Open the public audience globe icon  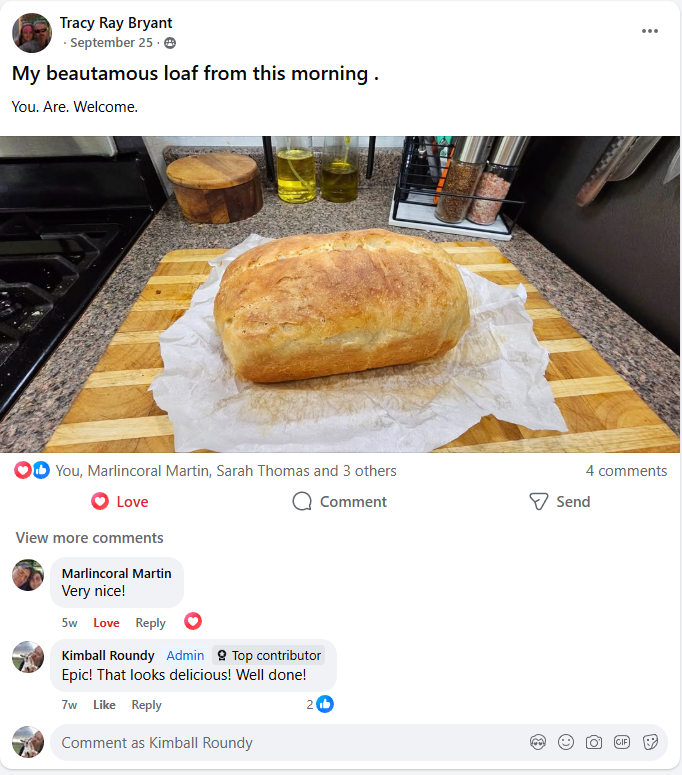(x=170, y=43)
